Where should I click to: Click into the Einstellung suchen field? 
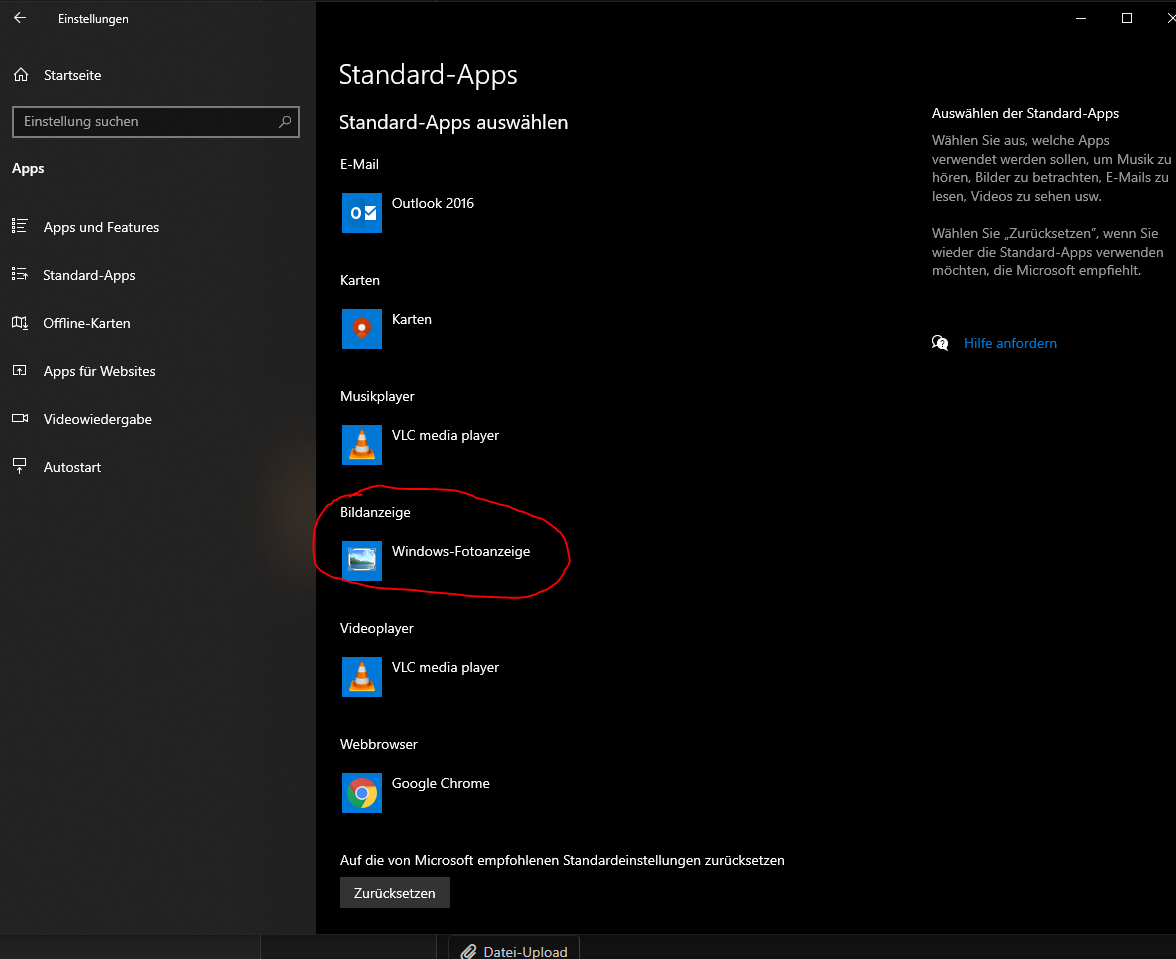(x=156, y=121)
